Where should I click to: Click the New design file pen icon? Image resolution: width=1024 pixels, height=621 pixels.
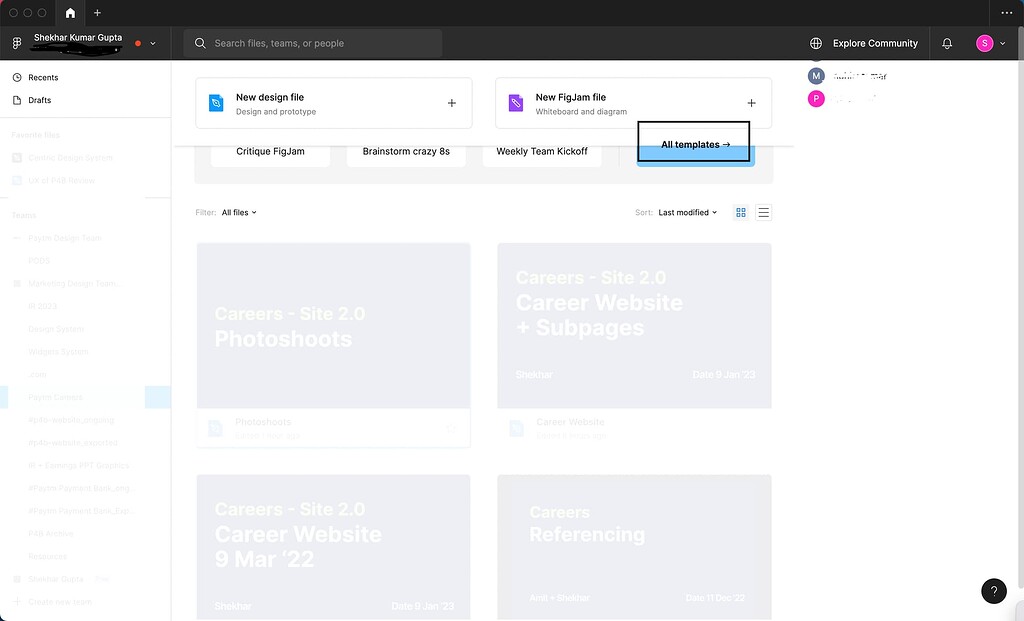click(x=216, y=103)
